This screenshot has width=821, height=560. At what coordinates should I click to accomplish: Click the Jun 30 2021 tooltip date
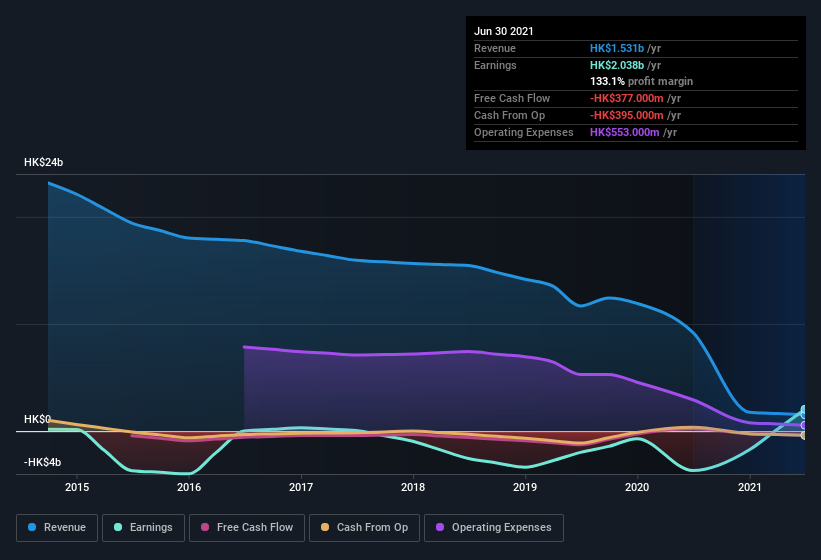tap(504, 31)
